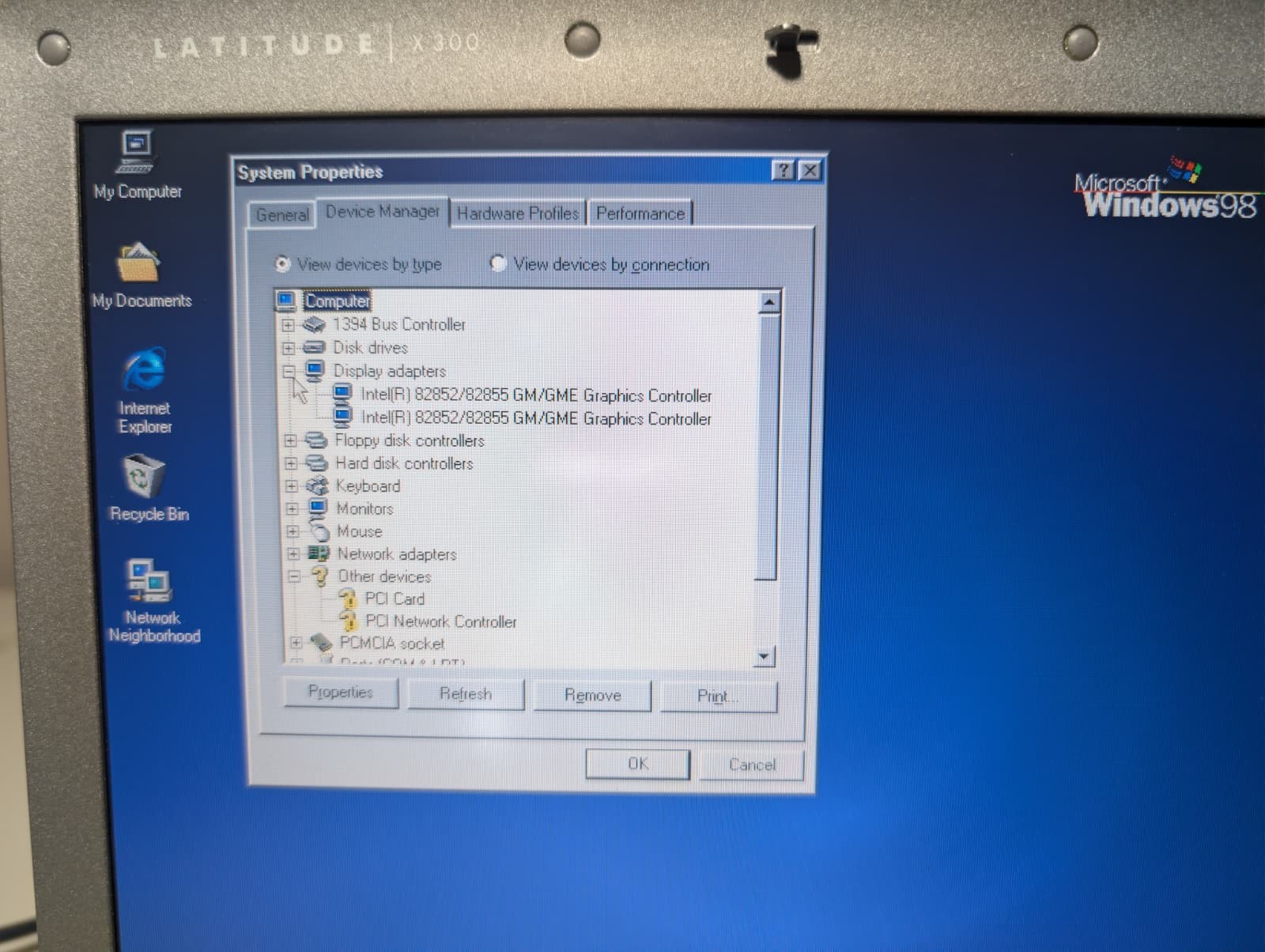Screen dimensions: 1265x952
Task: Select second Intel 82852/82855 Graphics Controller icon
Action: [342, 417]
